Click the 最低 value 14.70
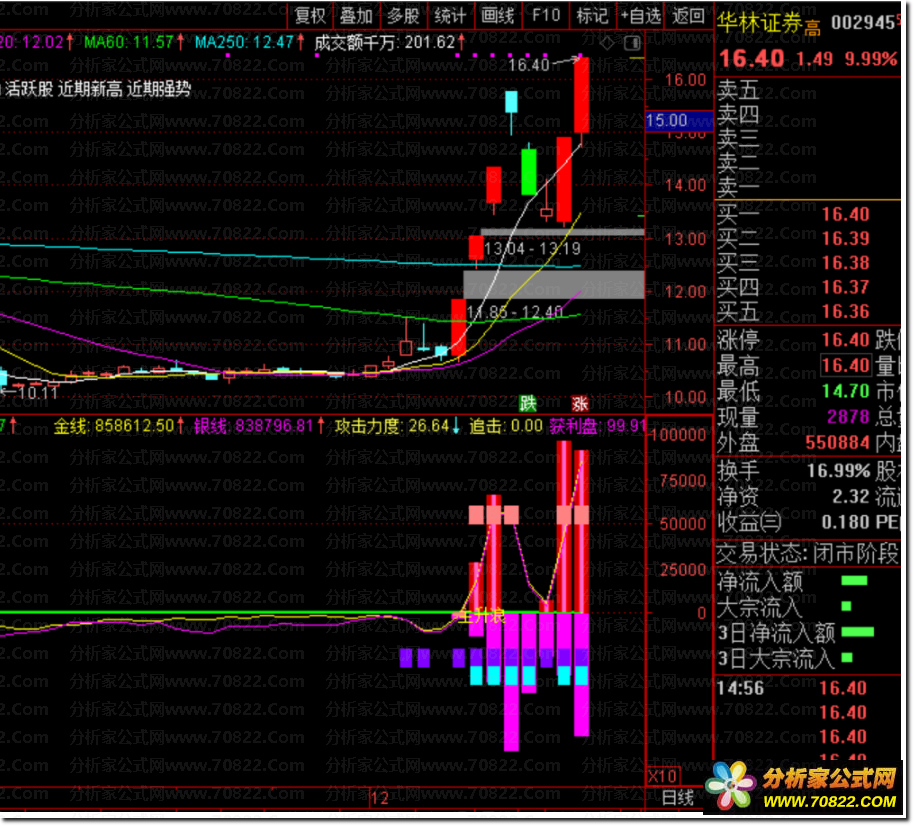Image resolution: width=915 pixels, height=826 pixels. coord(846,391)
